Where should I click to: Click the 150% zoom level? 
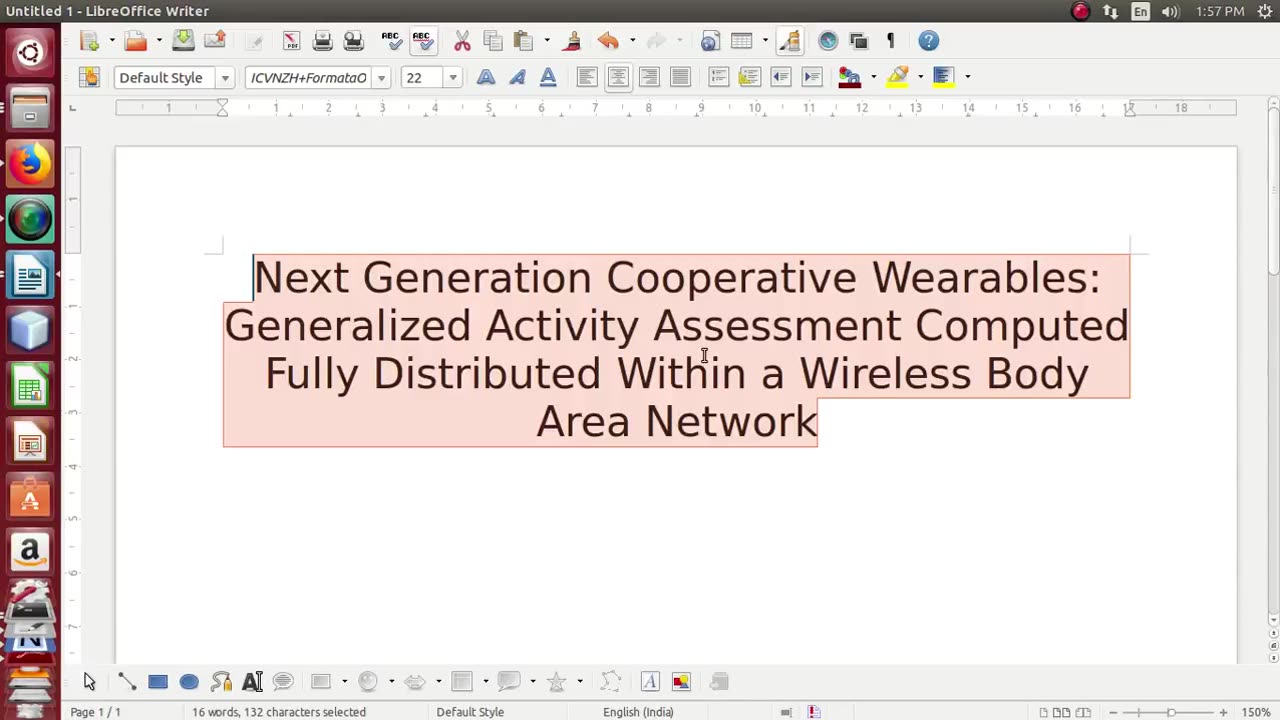(x=1256, y=712)
